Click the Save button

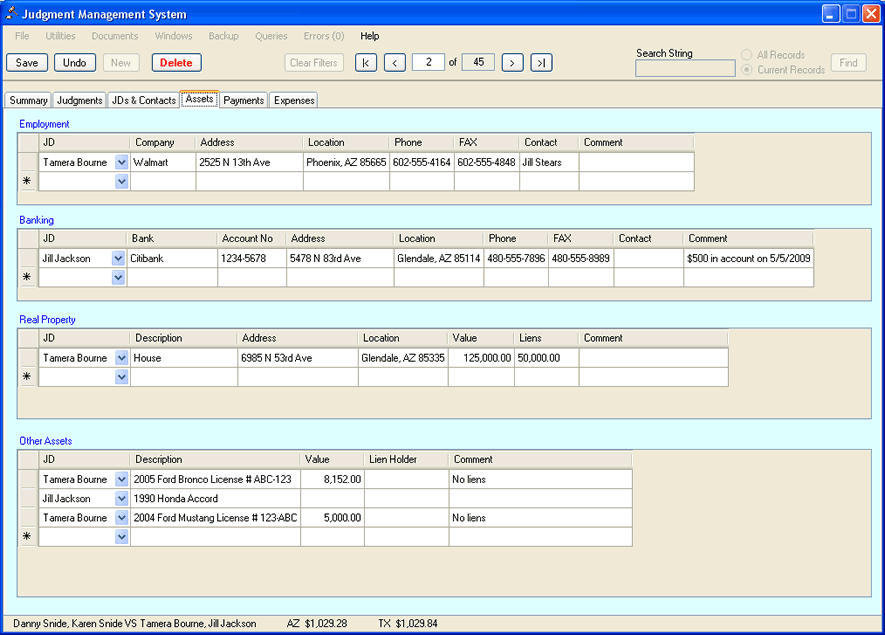point(27,63)
